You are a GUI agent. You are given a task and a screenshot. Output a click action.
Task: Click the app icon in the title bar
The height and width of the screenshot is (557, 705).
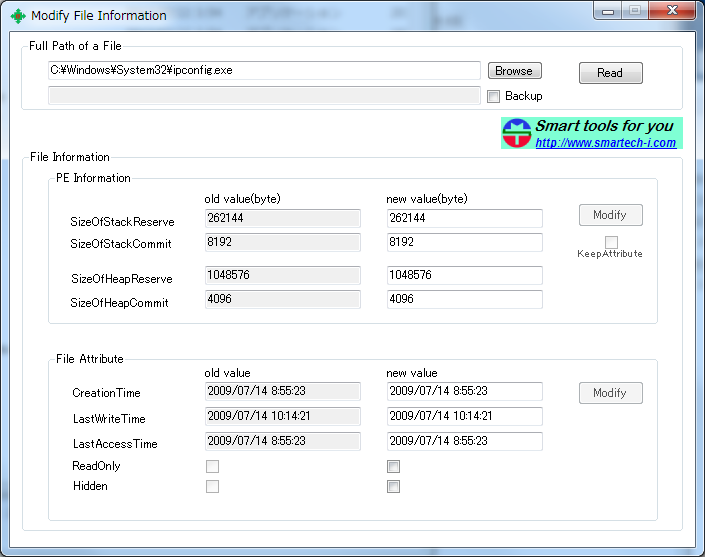click(17, 15)
